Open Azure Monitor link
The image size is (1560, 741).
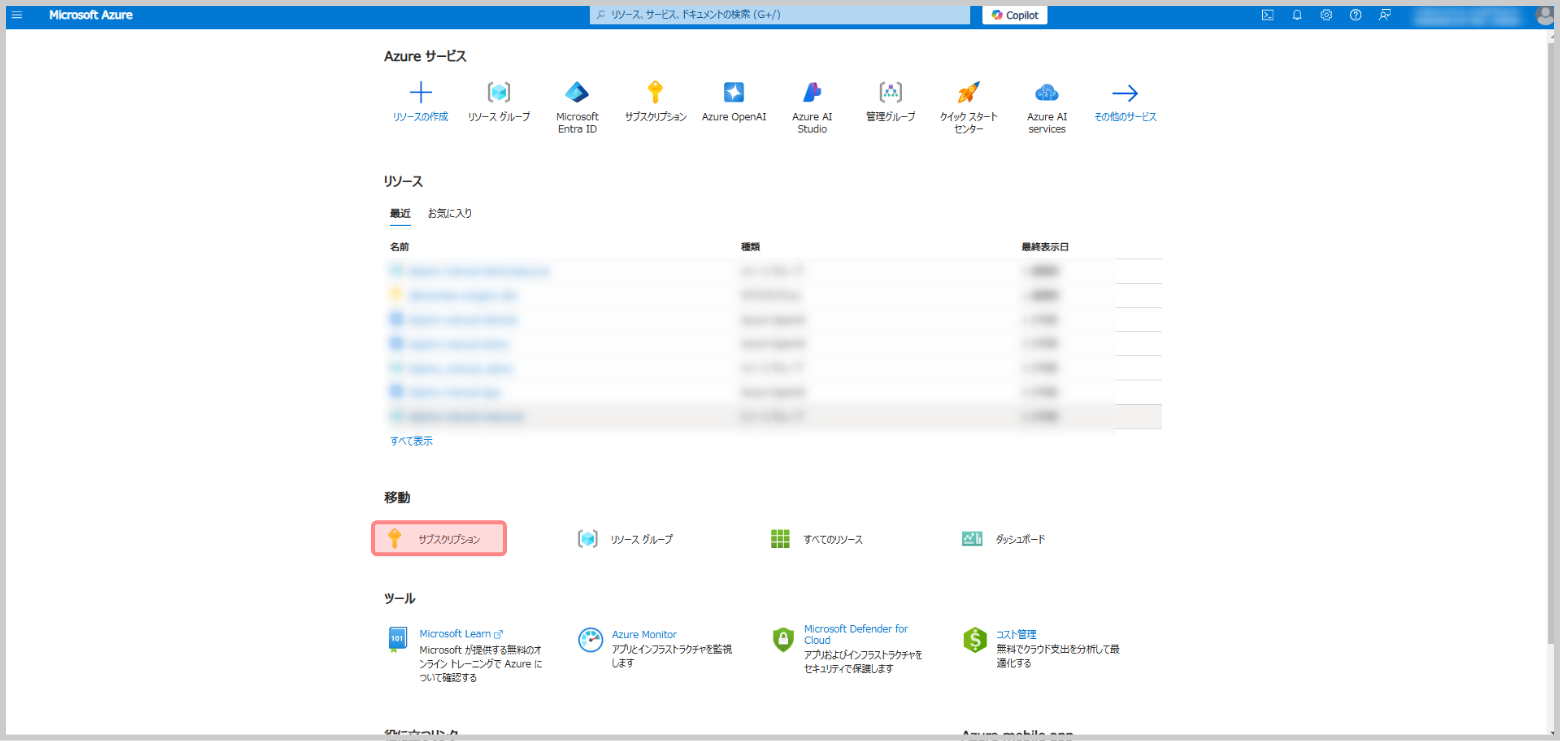coord(644,634)
